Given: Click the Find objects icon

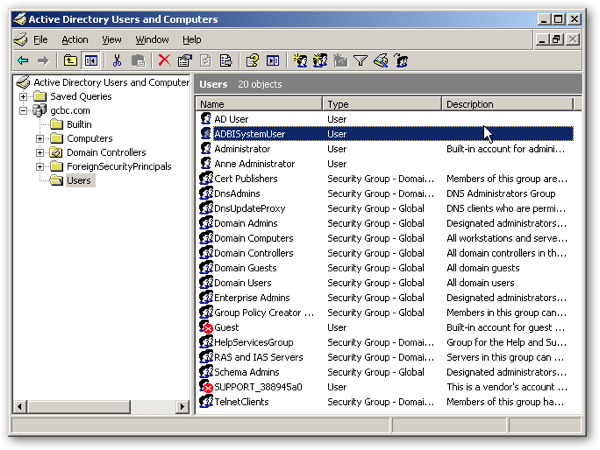Looking at the screenshot, I should pyautogui.click(x=381, y=60).
